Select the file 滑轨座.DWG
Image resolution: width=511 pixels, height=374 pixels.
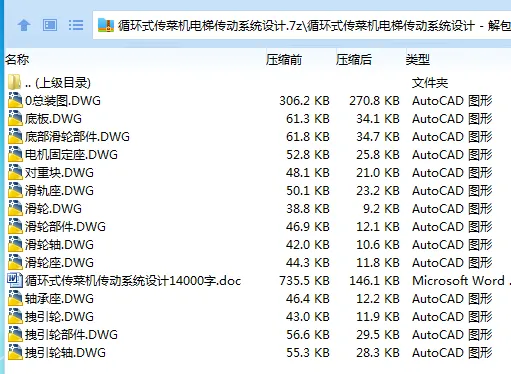(x=59, y=191)
